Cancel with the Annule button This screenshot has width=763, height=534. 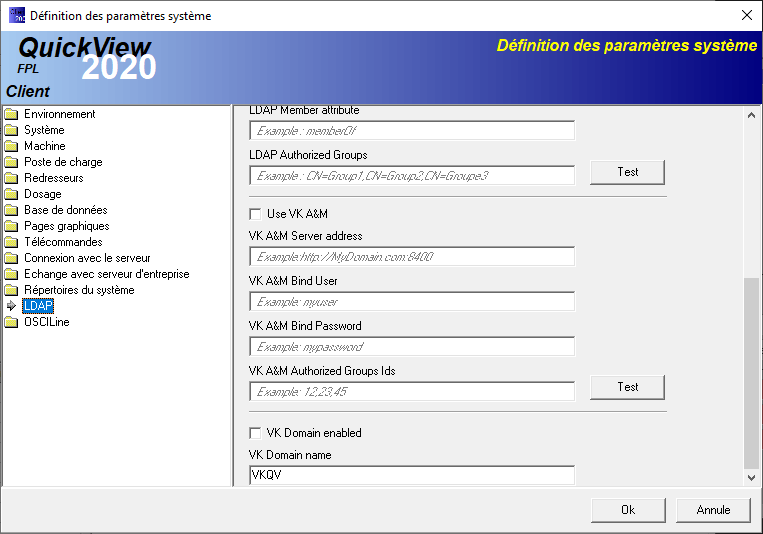pyautogui.click(x=713, y=510)
